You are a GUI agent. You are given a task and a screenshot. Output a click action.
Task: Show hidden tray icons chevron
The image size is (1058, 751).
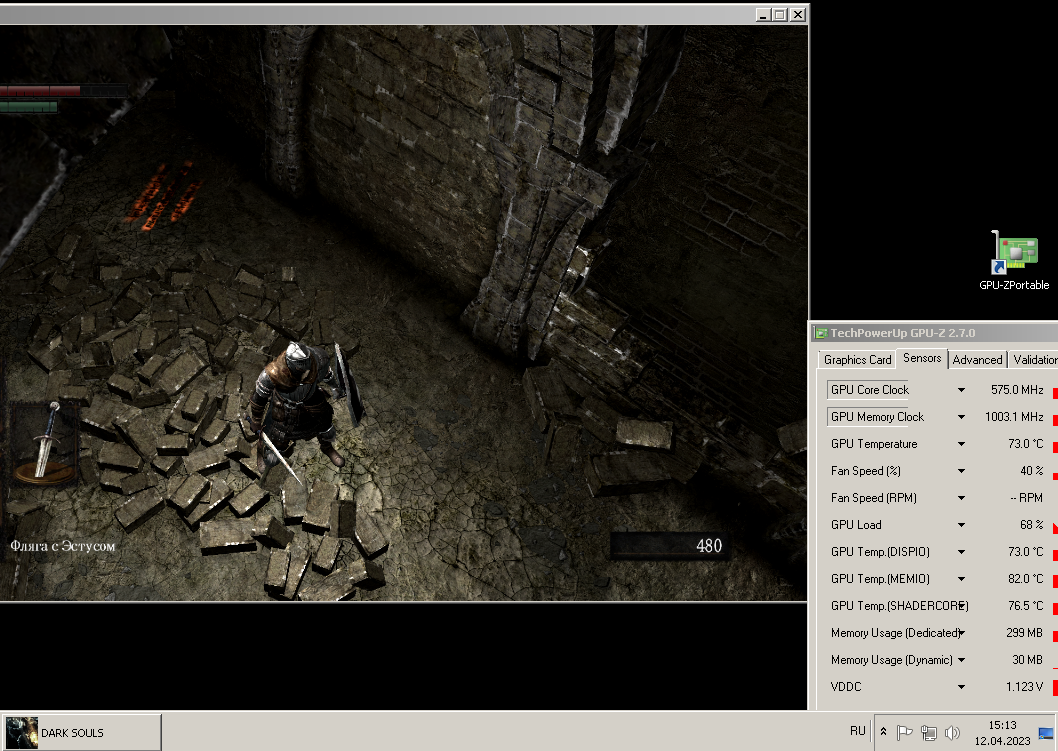(883, 731)
